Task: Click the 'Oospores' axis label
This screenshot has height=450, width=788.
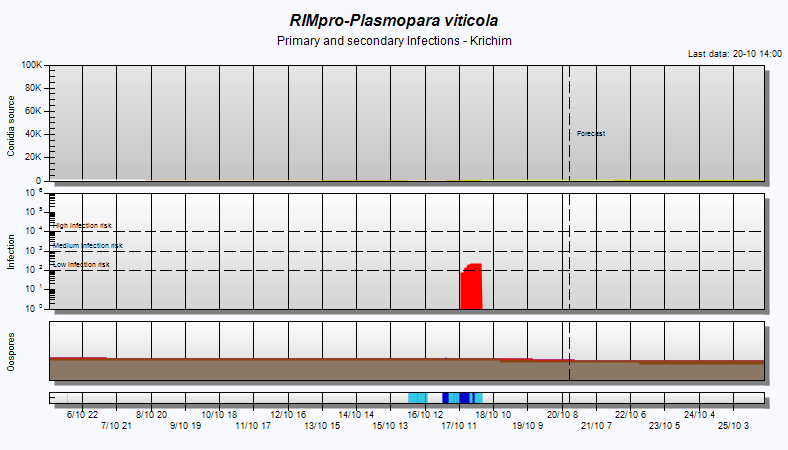Action: click(x=11, y=352)
